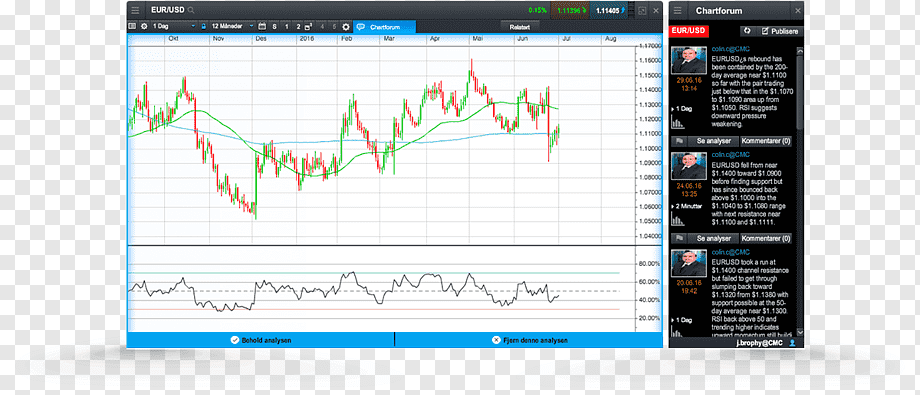Toggle the chart layout icon in toolbar
This screenshot has height=395, width=920.
pyautogui.click(x=132, y=26)
